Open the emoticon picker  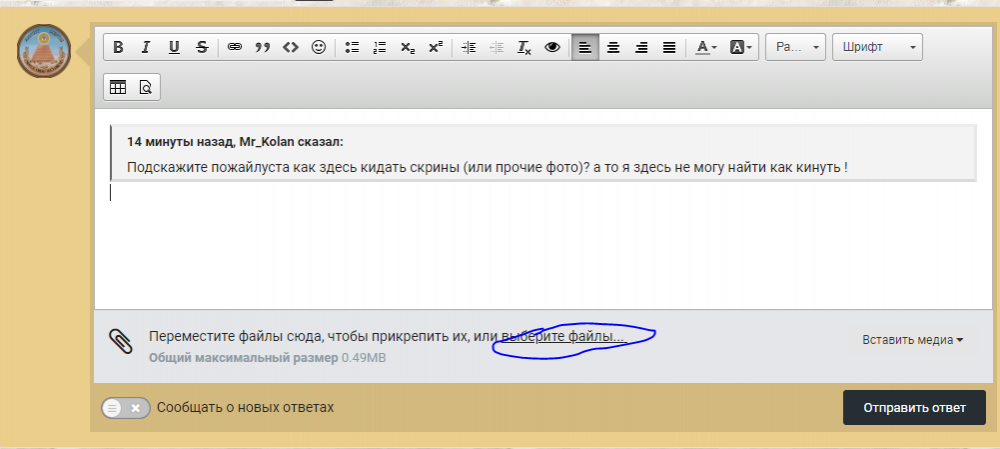point(319,47)
